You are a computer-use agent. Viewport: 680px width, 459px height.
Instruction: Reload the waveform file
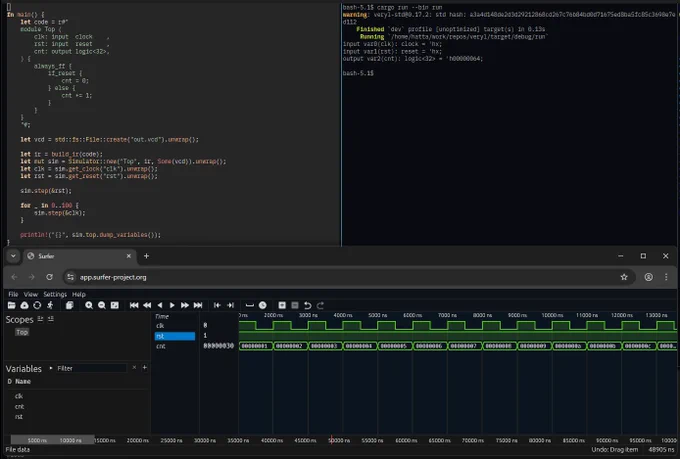pos(37,305)
